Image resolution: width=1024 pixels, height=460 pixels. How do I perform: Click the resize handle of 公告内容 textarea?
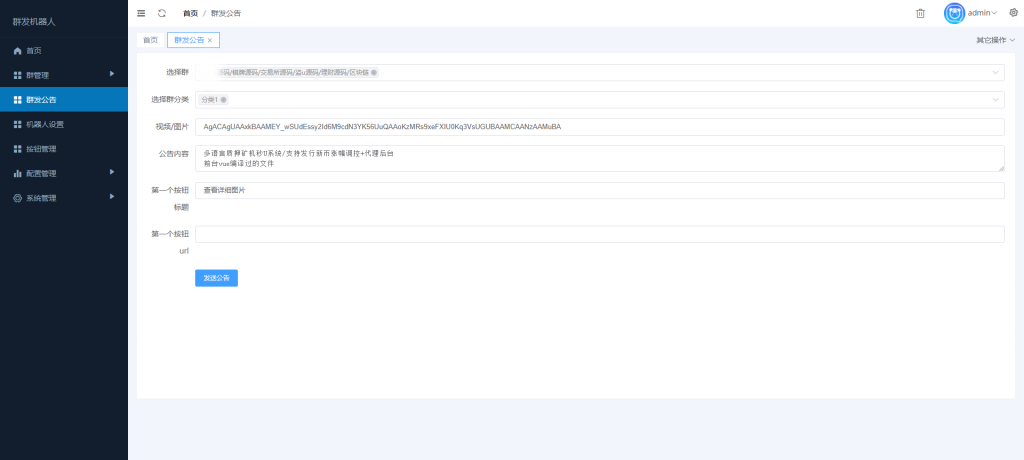[x=1001, y=169]
